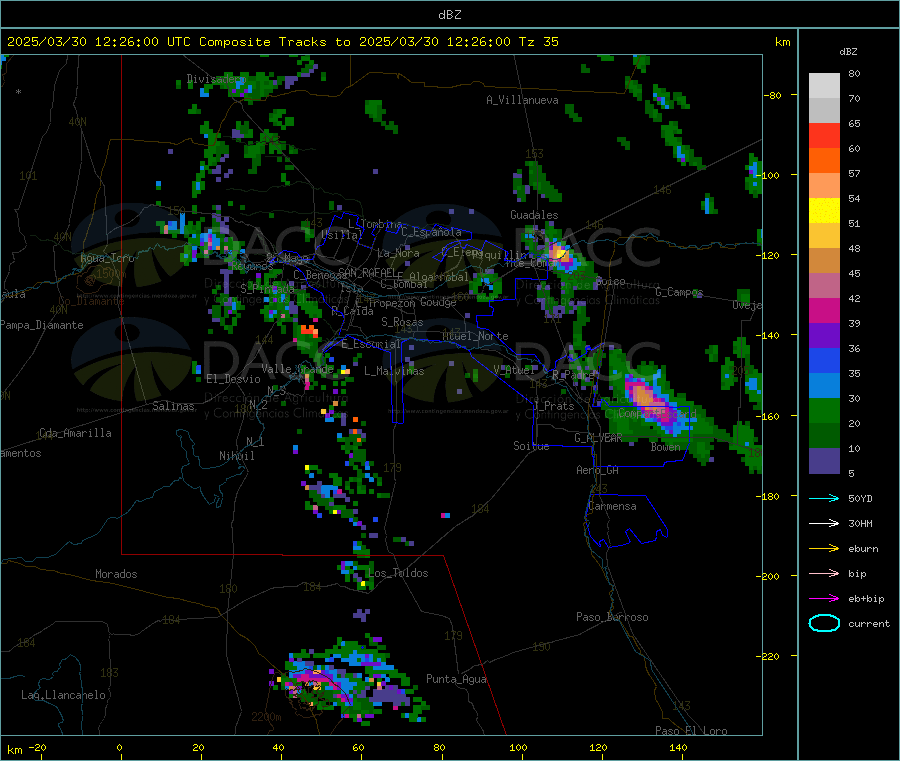This screenshot has height=761, width=900.
Task: Click the yellow eburn arrow in legend
Action: point(824,548)
